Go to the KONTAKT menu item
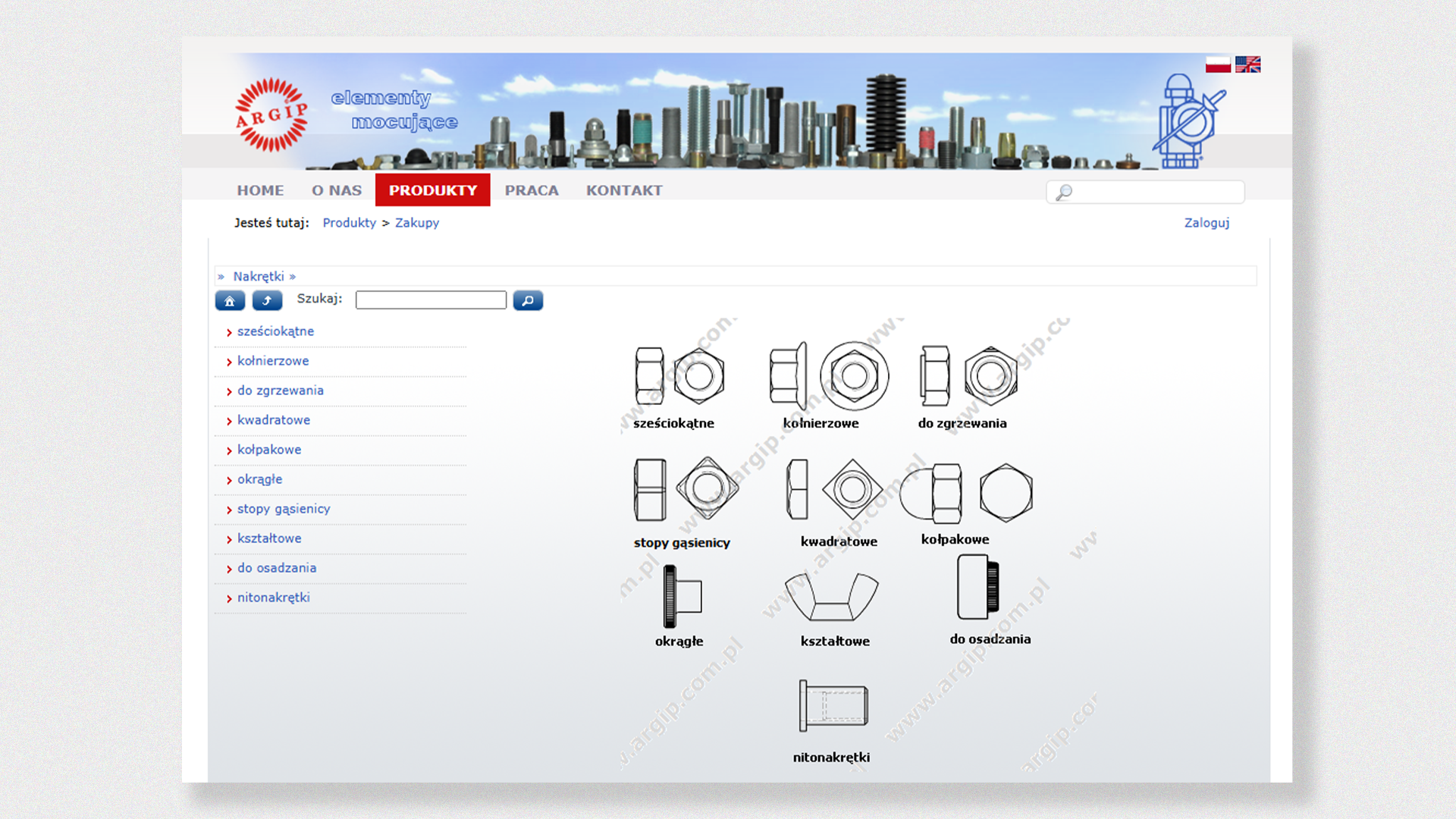 (x=624, y=190)
